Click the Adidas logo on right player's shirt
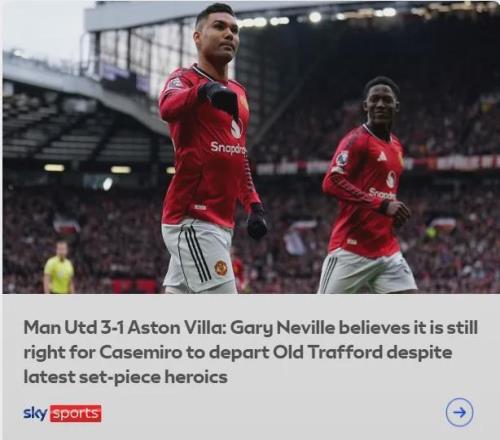Image resolution: width=500 pixels, height=440 pixels. click(381, 157)
